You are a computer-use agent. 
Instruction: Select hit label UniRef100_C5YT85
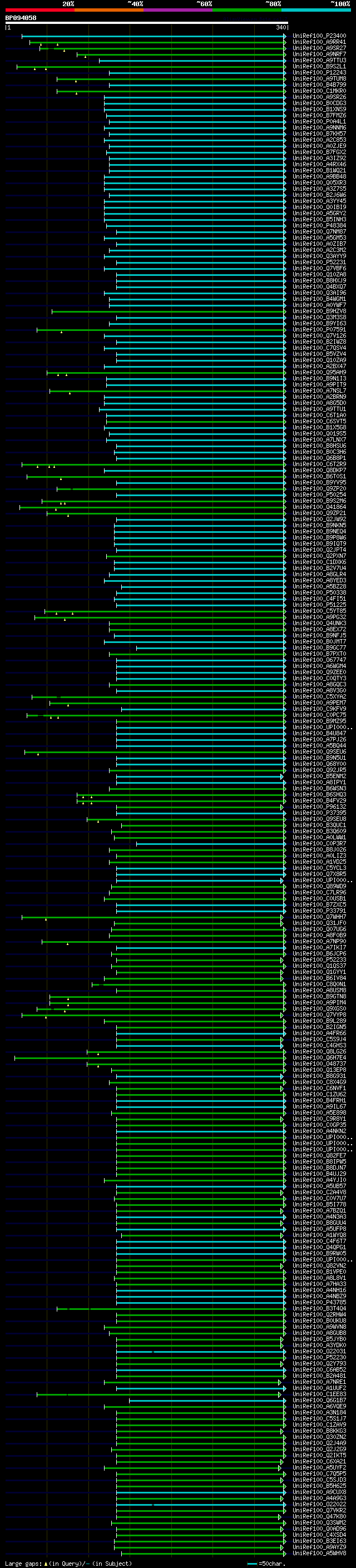point(319,611)
